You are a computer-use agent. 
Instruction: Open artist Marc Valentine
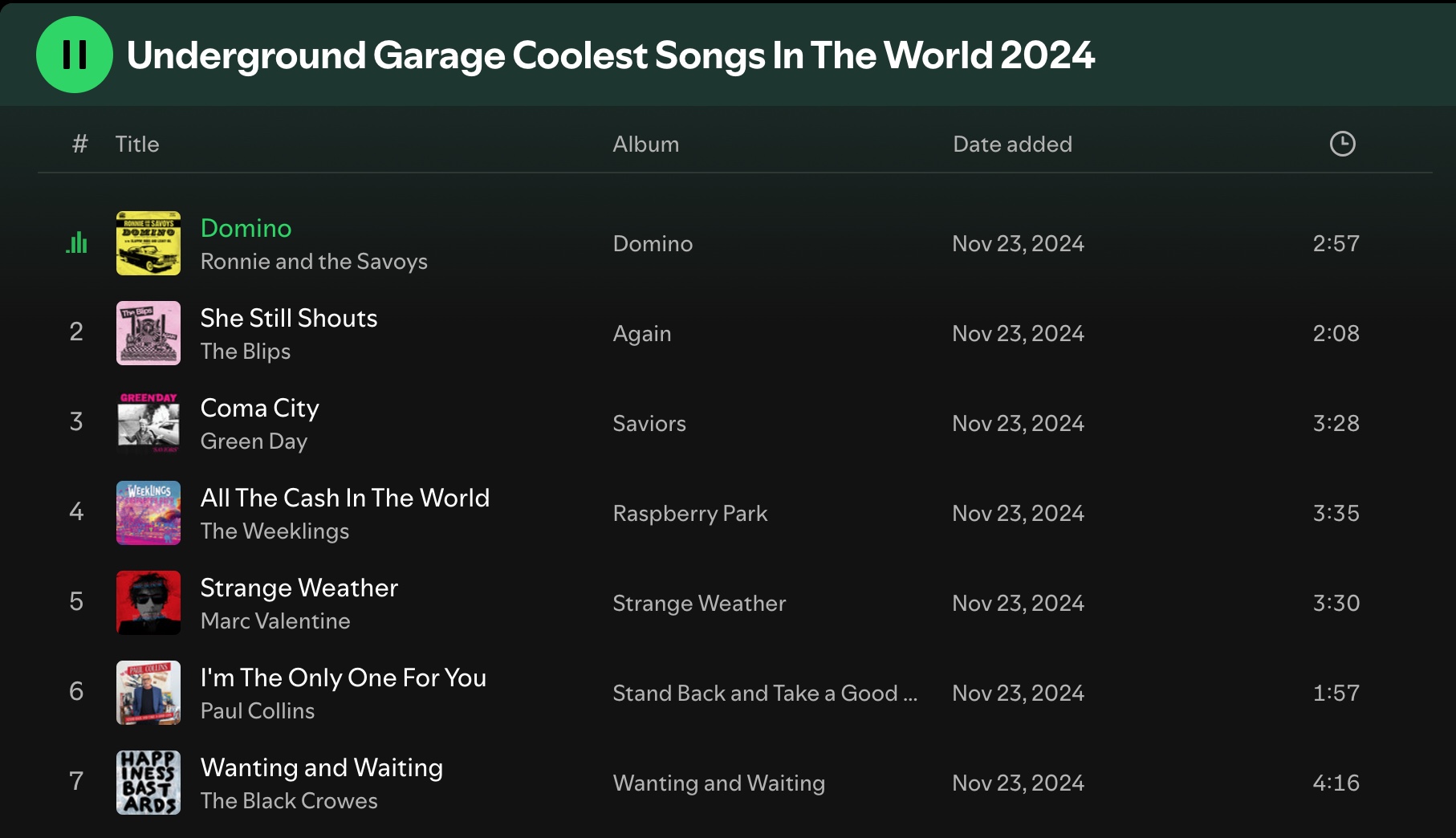pos(275,621)
